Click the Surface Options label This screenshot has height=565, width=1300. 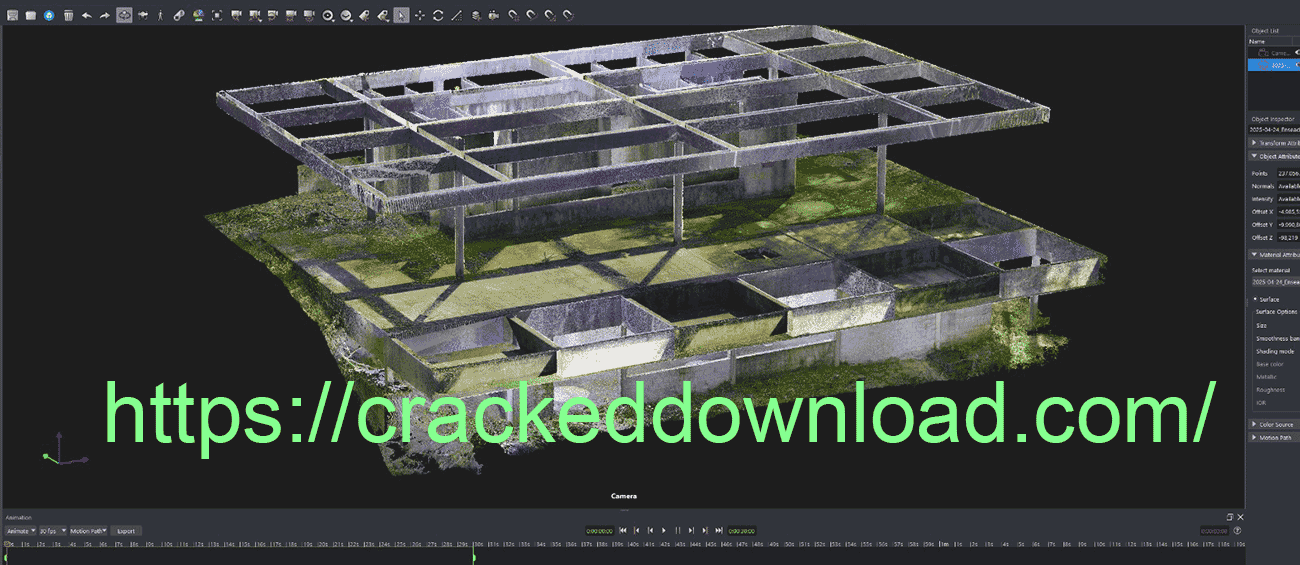pos(1277,312)
